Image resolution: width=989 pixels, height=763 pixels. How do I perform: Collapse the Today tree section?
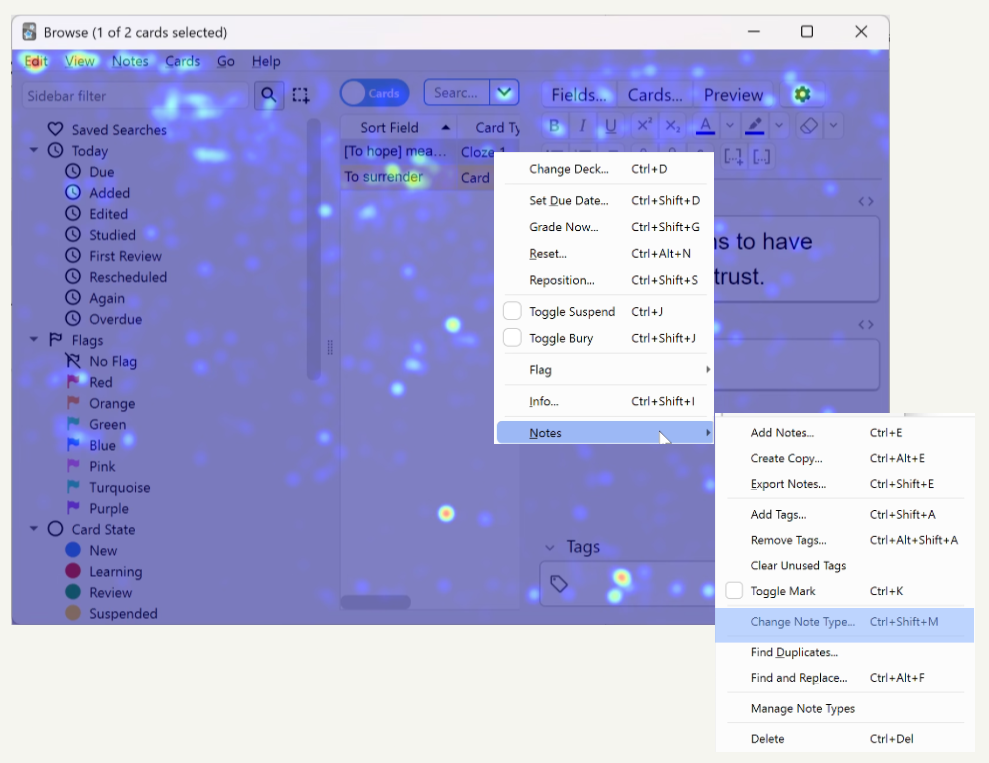point(34,151)
